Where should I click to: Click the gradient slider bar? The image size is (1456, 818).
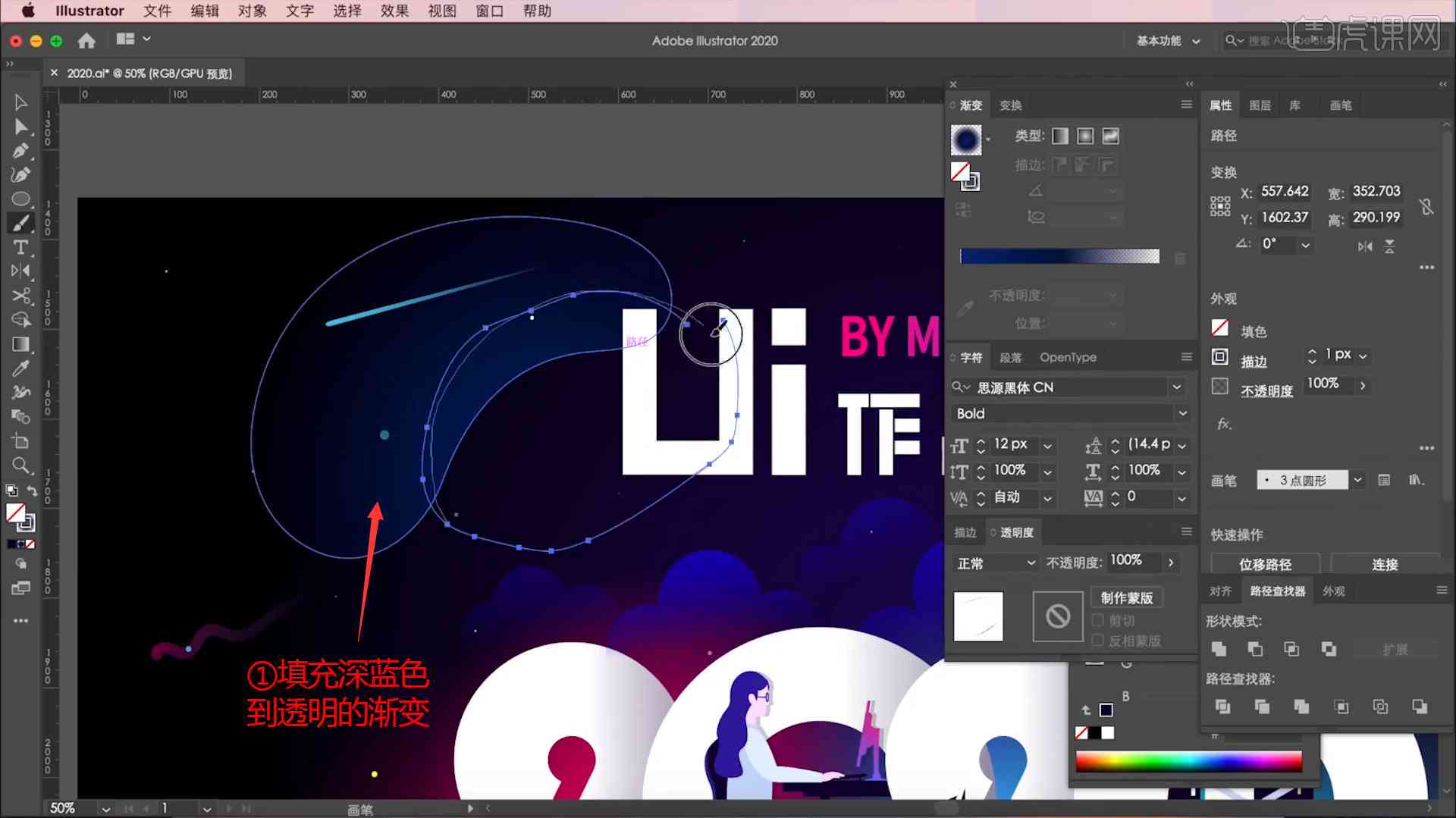(x=1059, y=256)
